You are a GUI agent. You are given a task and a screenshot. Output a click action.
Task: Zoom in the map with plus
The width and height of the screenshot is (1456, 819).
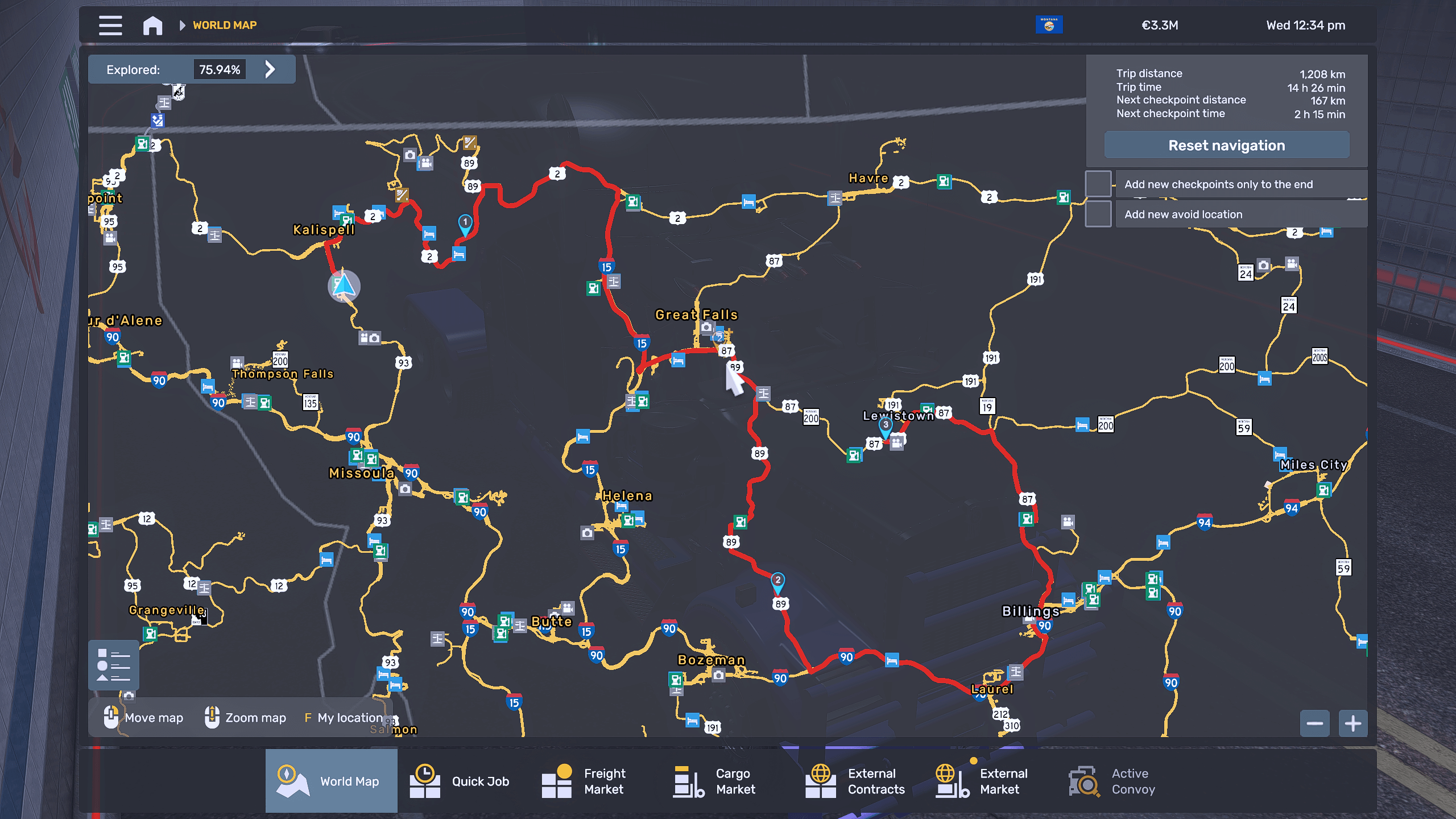click(x=1352, y=723)
